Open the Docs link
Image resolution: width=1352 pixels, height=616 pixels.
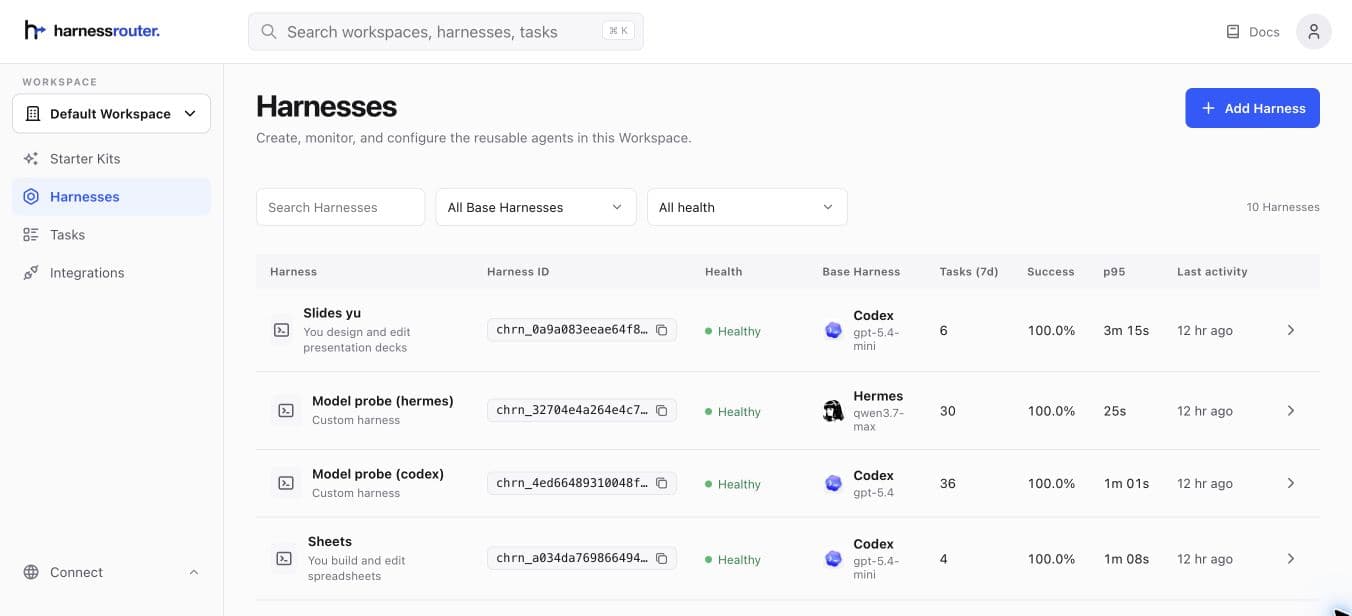click(1253, 32)
